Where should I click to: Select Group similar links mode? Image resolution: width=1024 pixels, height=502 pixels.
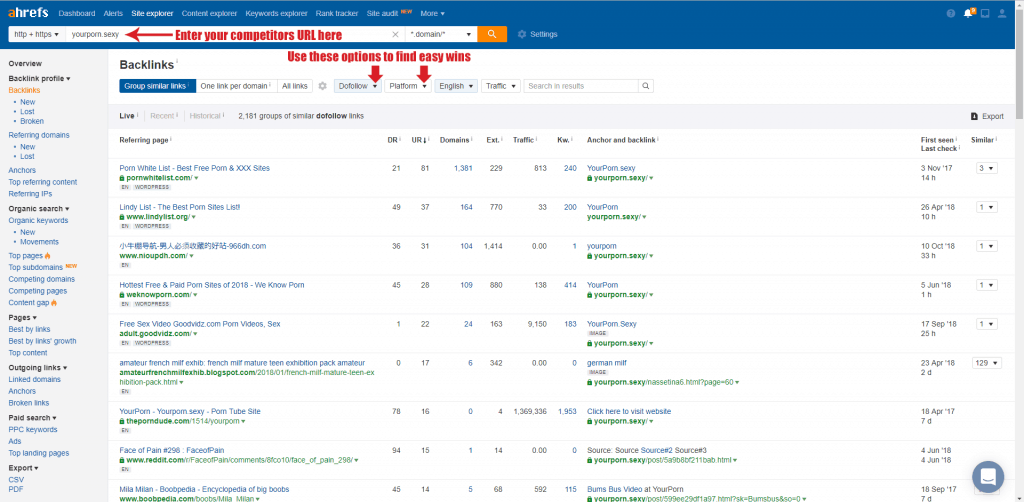pyautogui.click(x=157, y=86)
